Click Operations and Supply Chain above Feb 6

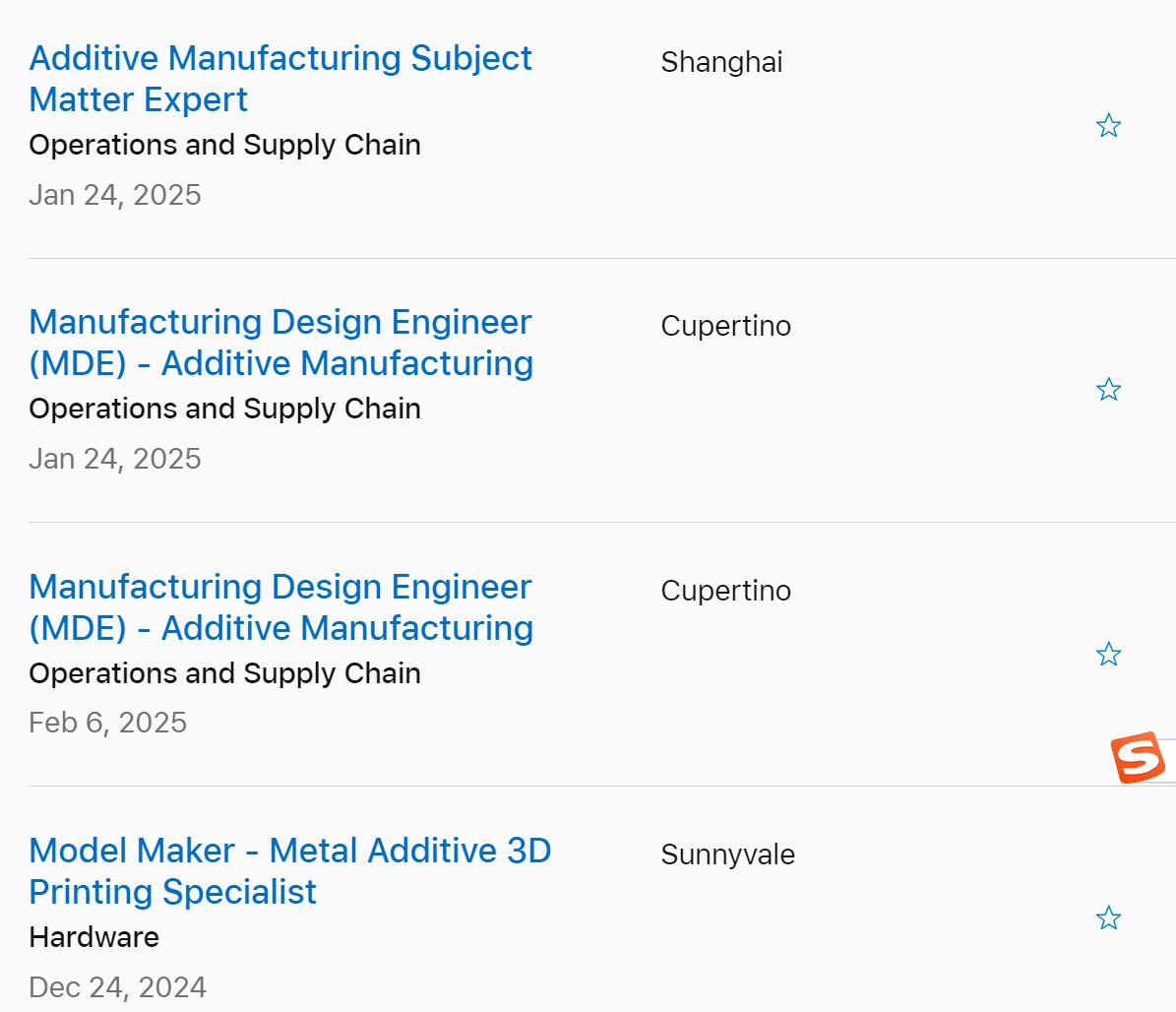pos(224,673)
